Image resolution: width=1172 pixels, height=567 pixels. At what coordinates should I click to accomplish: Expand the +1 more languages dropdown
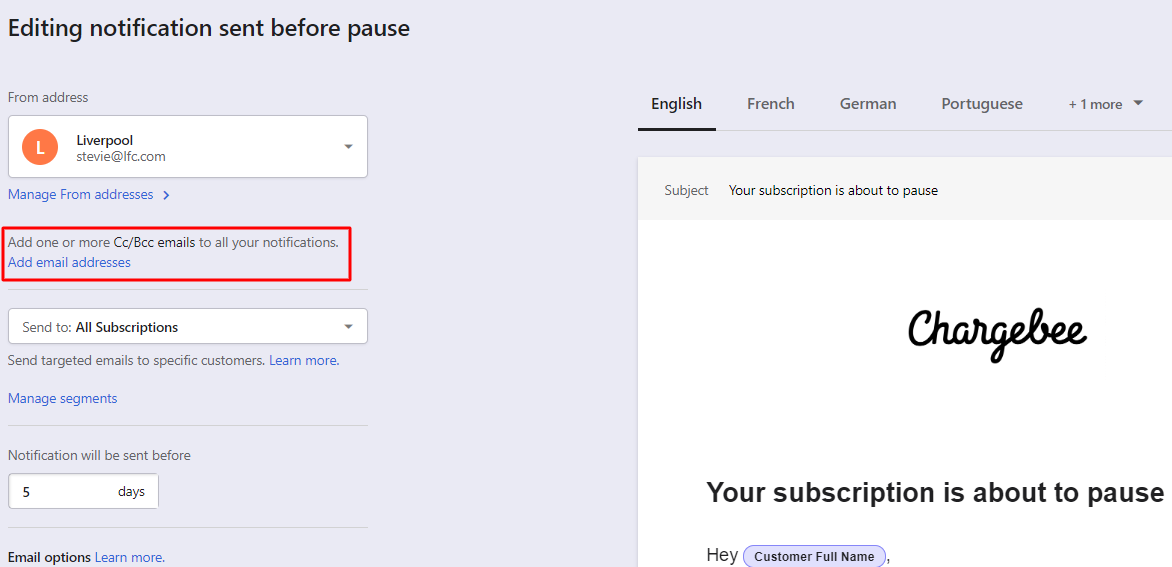coord(1105,104)
